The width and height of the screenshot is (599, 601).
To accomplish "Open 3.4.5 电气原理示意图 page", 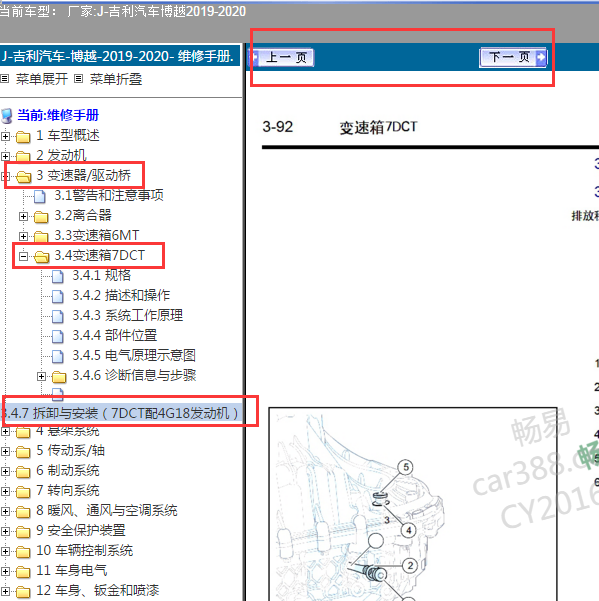I will pyautogui.click(x=134, y=355).
